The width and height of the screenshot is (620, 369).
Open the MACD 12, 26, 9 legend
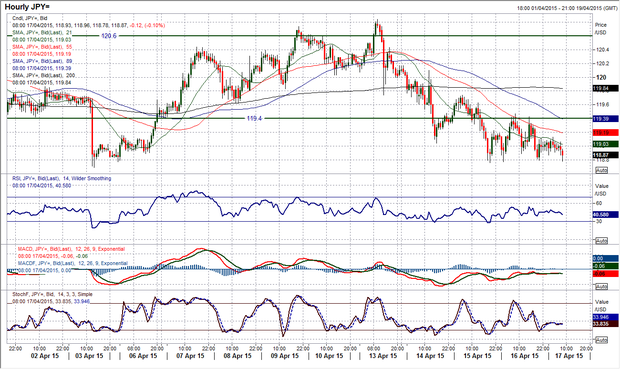[x=71, y=249]
